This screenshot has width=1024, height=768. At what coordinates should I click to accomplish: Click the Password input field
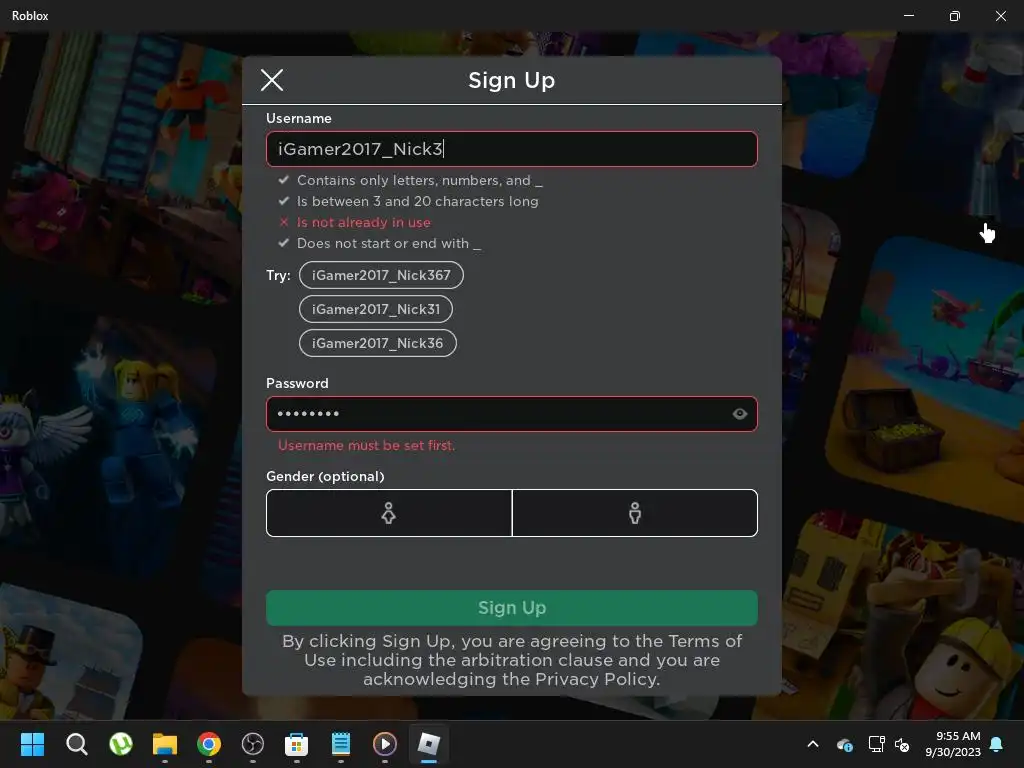click(x=511, y=413)
